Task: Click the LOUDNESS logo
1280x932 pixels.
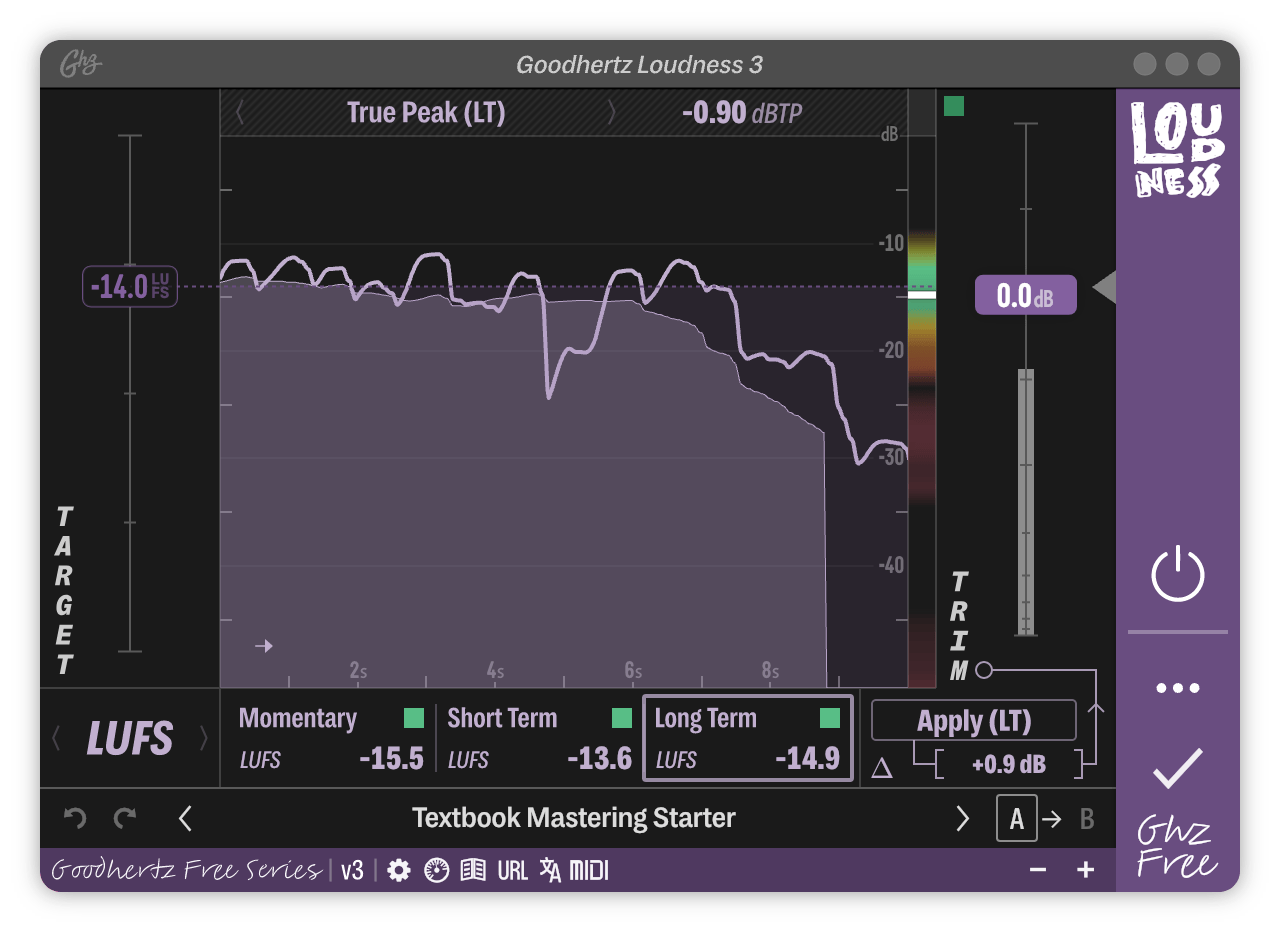Action: [1178, 148]
